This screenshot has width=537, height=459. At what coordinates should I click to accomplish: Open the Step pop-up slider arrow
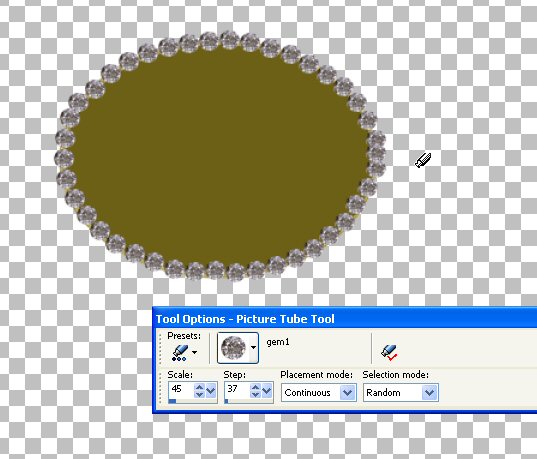(267, 390)
